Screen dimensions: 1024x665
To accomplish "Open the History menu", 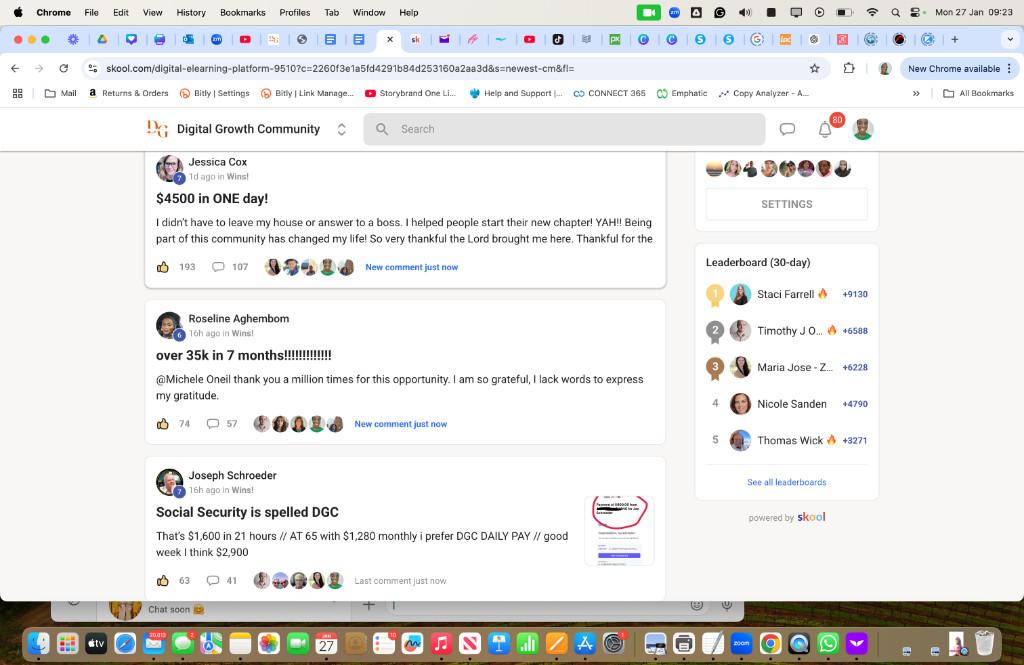I will 191,12.
